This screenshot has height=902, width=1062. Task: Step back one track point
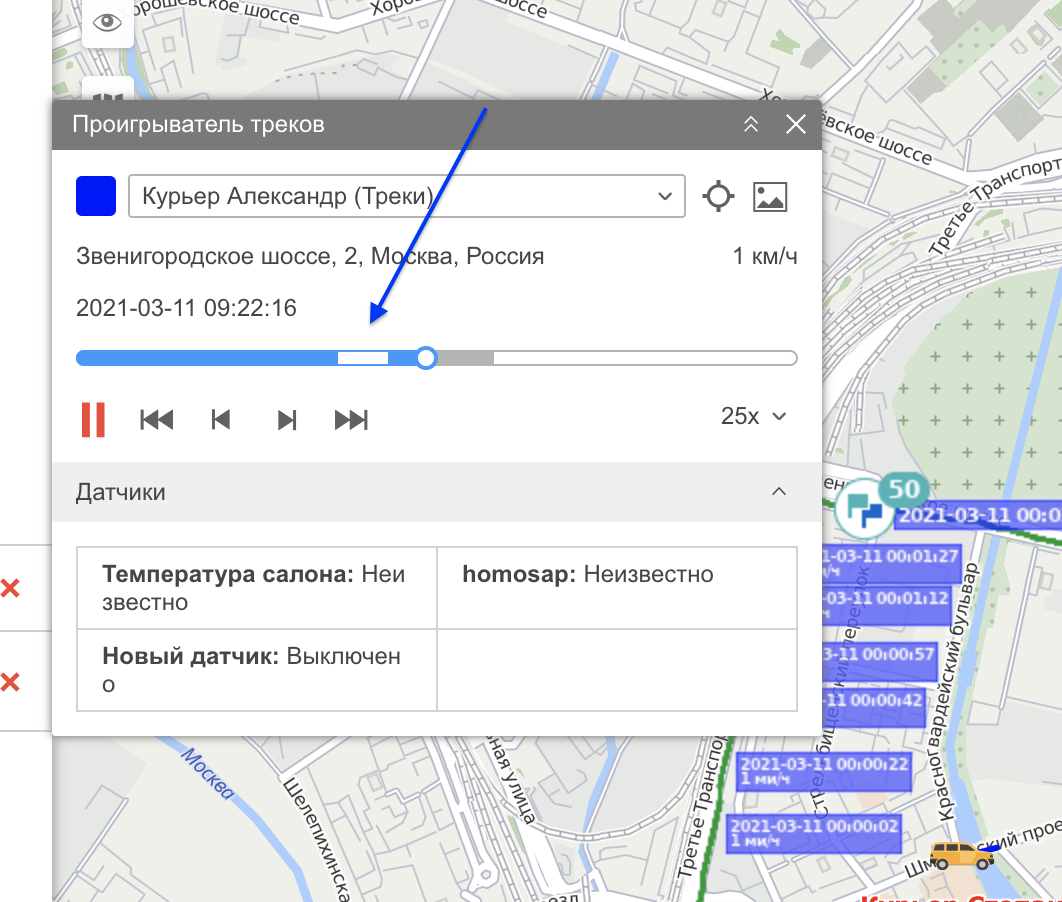click(x=221, y=419)
